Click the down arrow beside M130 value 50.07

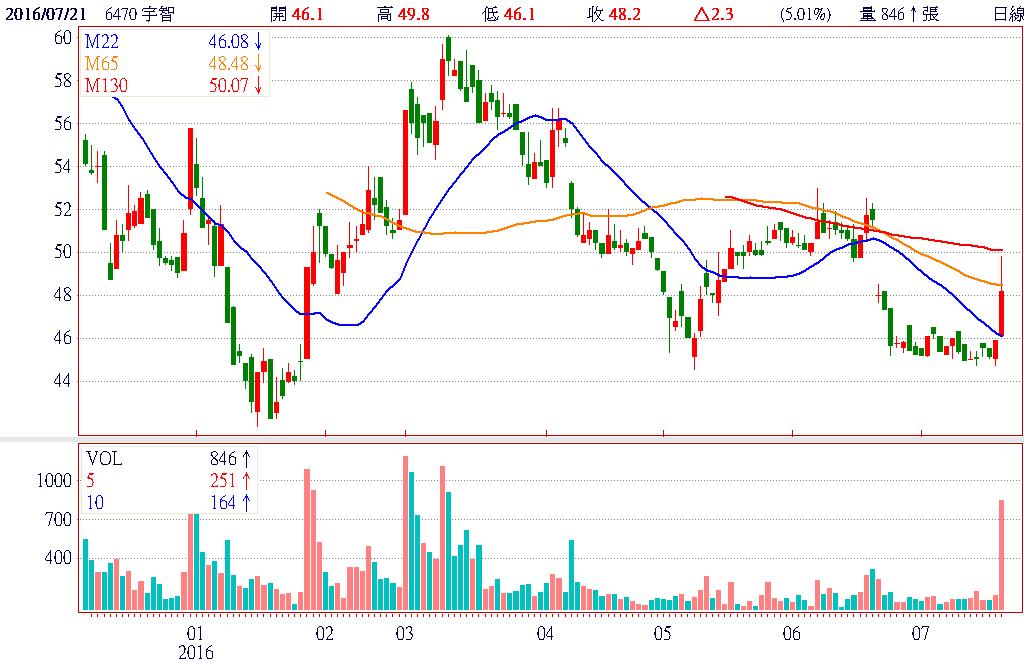click(258, 86)
